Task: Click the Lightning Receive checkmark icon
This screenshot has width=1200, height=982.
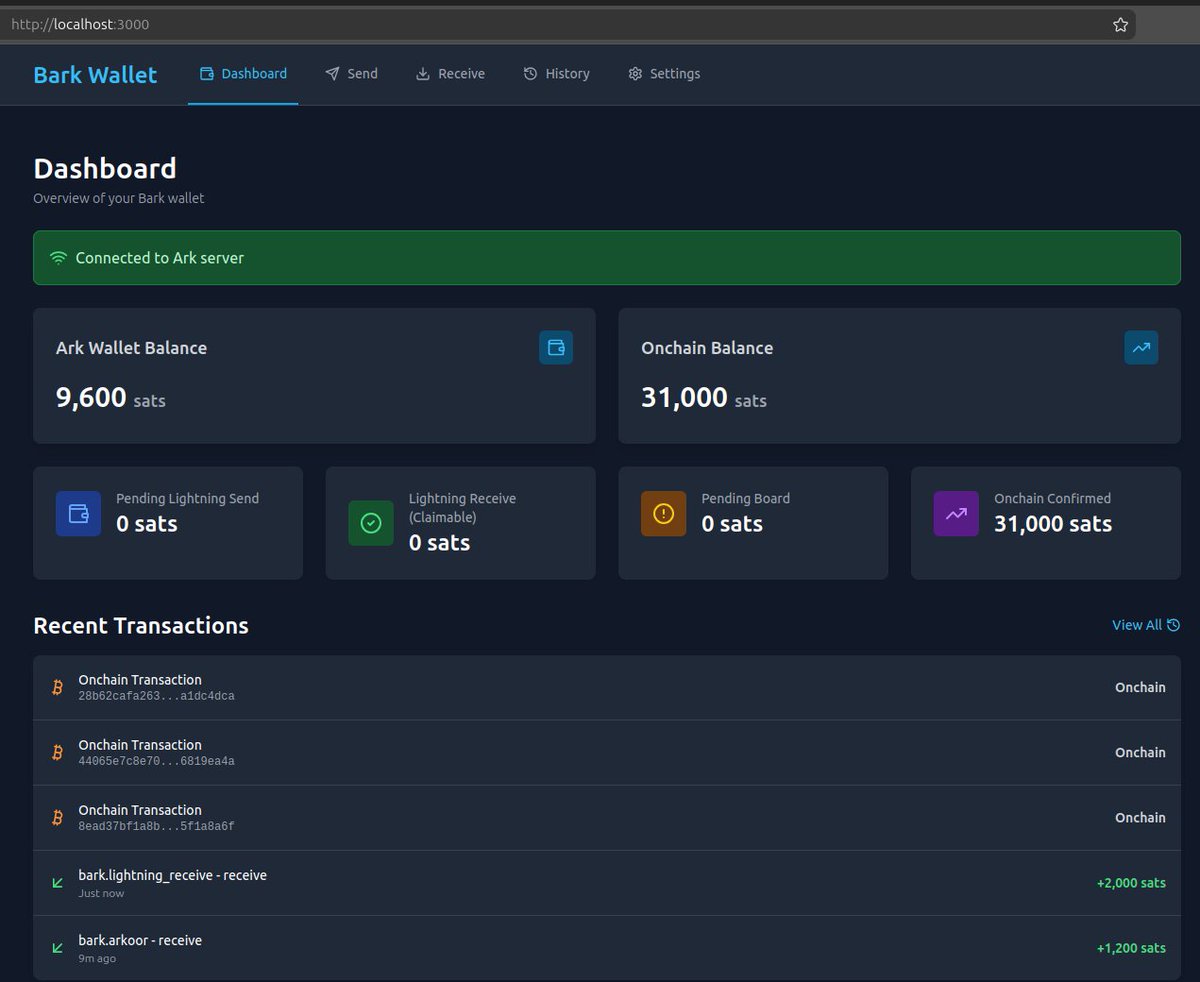Action: click(x=371, y=523)
